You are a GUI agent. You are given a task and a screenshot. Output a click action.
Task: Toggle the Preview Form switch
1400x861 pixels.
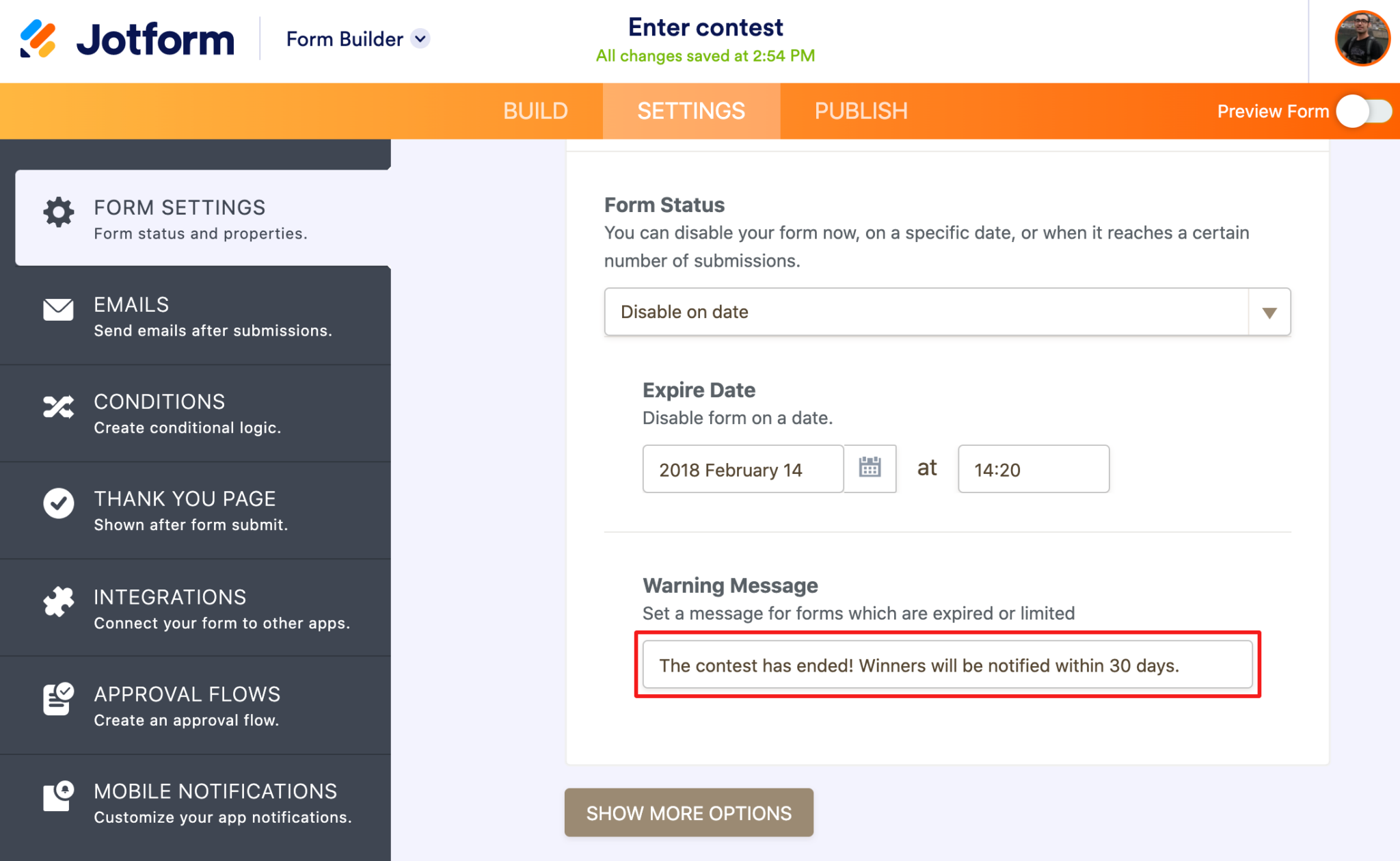point(1363,111)
